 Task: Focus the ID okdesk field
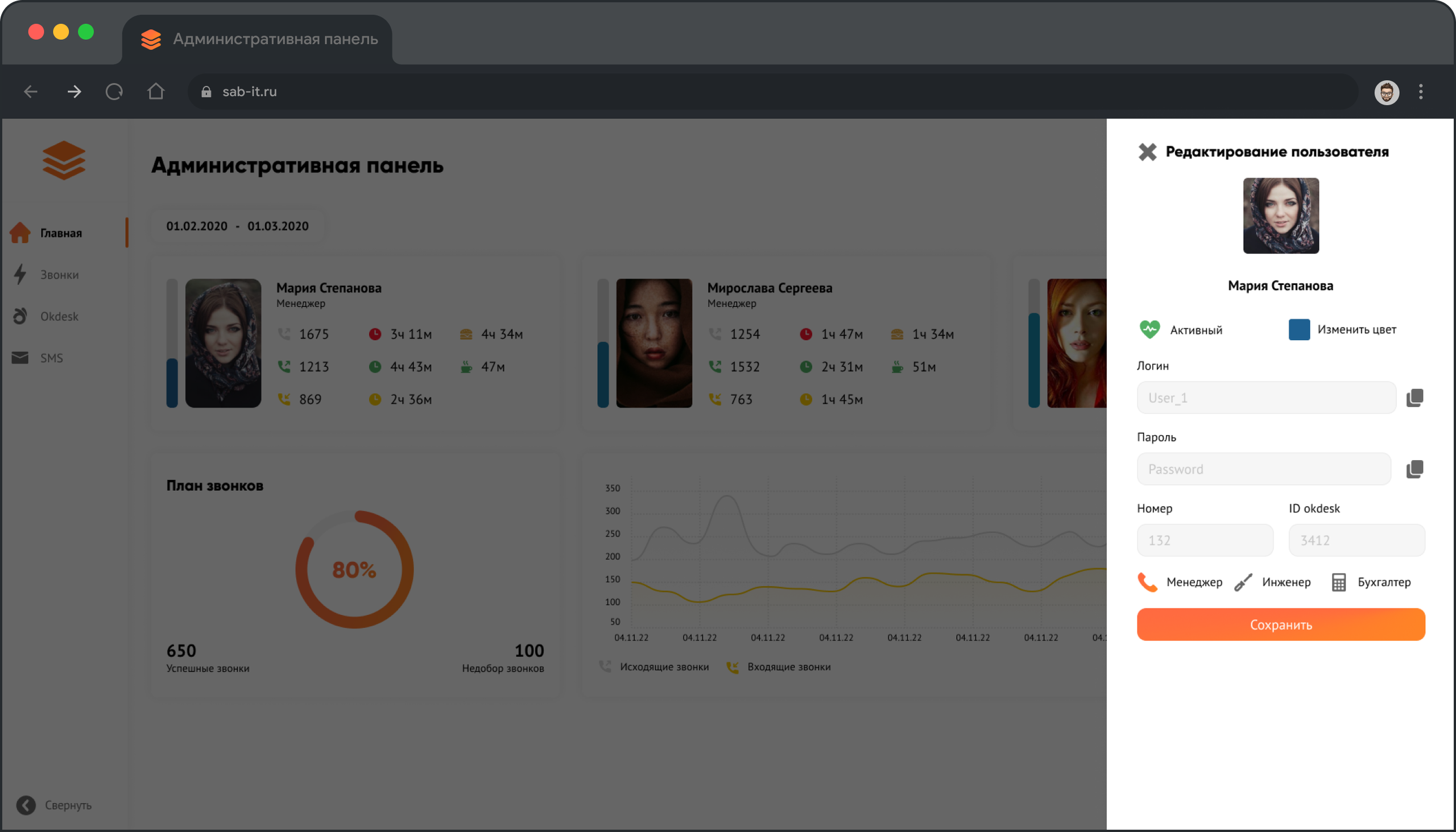click(1356, 540)
